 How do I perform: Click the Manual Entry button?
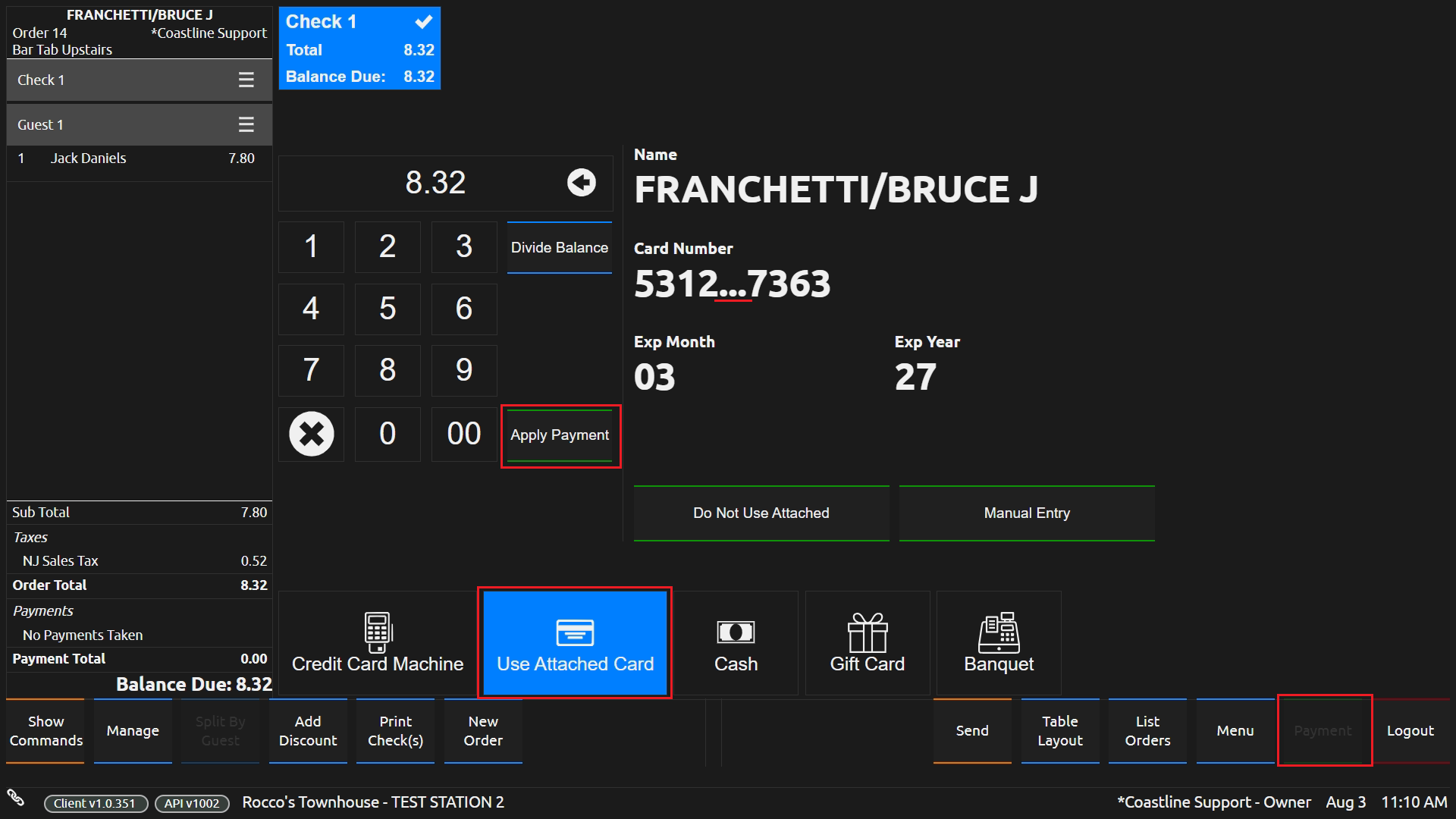point(1026,513)
